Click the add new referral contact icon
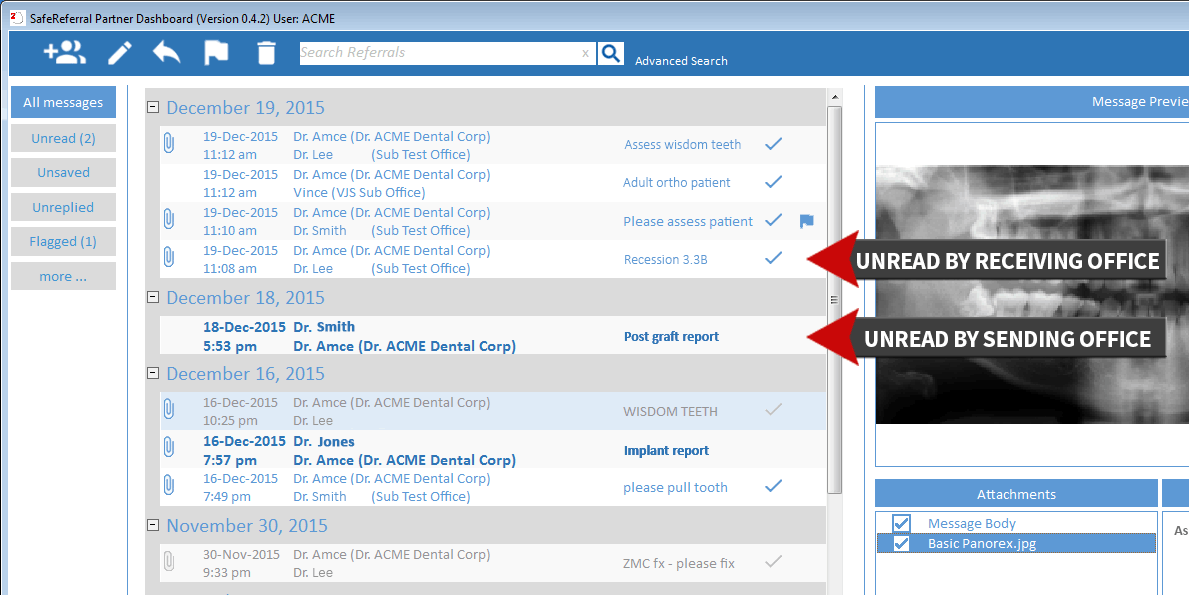This screenshot has width=1189, height=595. [x=65, y=53]
